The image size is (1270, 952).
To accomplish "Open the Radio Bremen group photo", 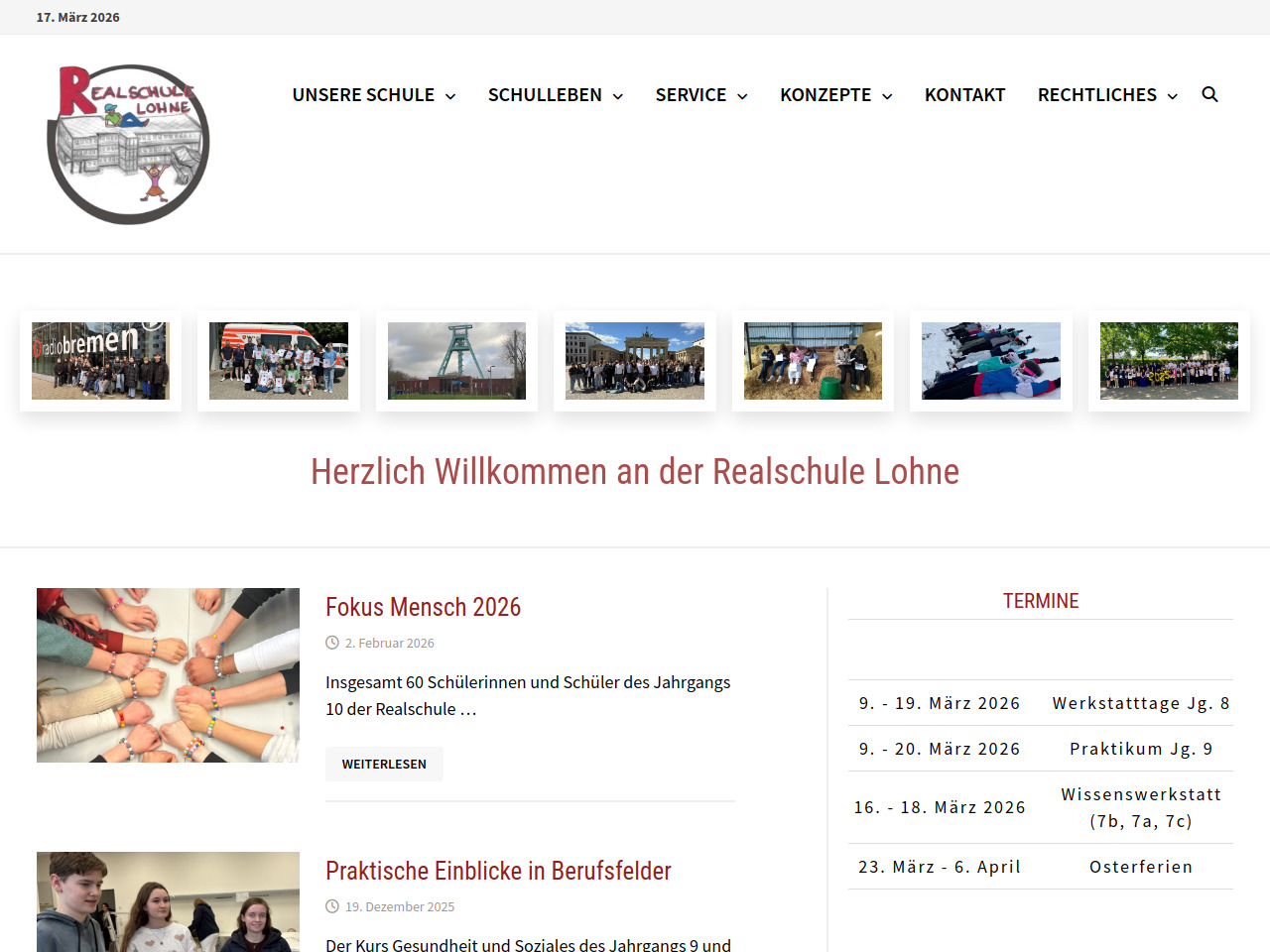I will click(x=100, y=361).
